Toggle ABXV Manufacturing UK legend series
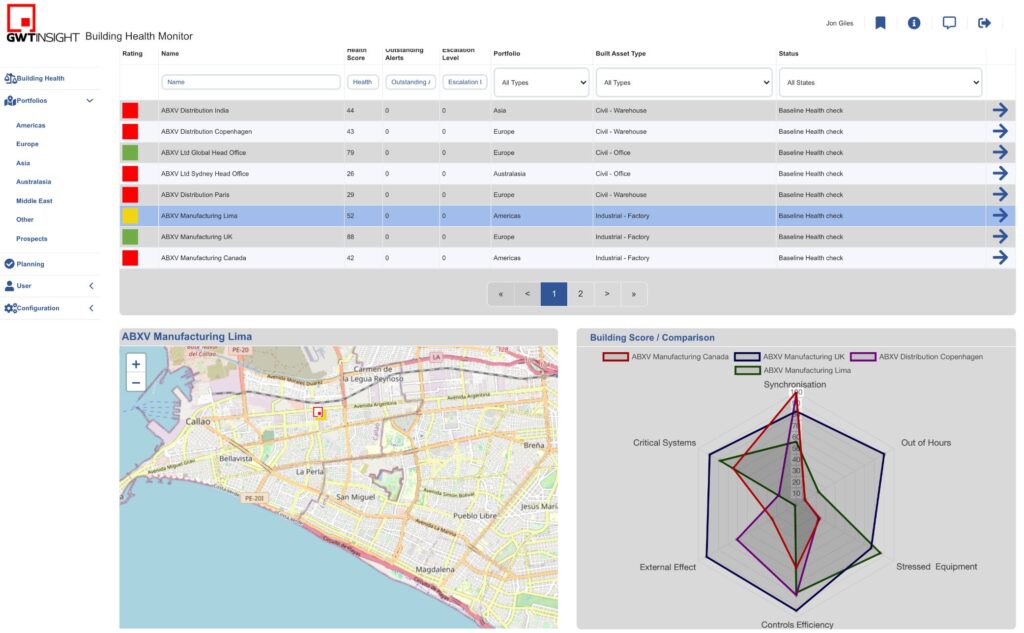Screen dimensions: 1024x633 point(790,357)
